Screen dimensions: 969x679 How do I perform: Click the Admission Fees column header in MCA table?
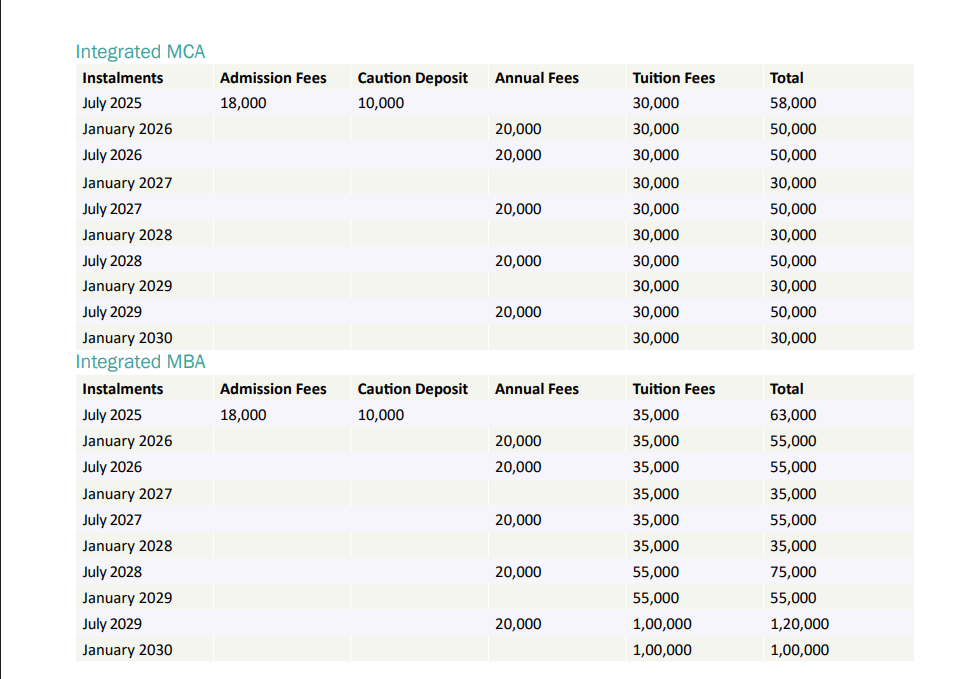pos(272,77)
